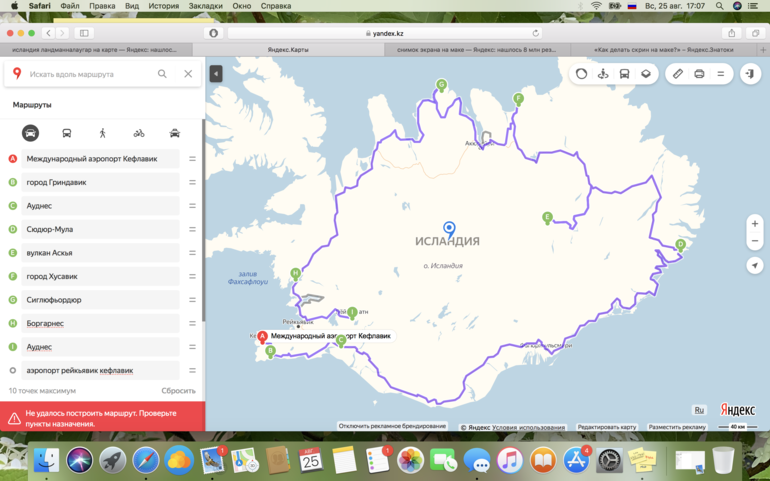Screen dimensions: 770x481
Task: Click red marker A at Keflavik airport
Action: [x=262, y=337]
